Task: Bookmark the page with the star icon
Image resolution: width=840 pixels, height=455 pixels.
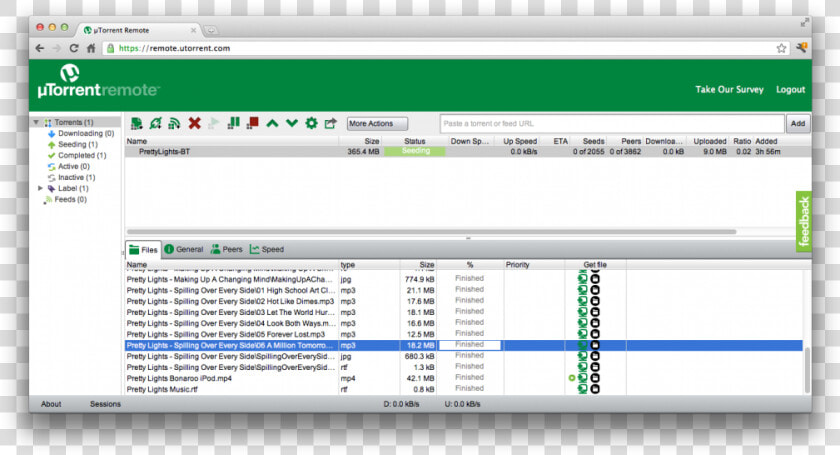Action: 782,48
